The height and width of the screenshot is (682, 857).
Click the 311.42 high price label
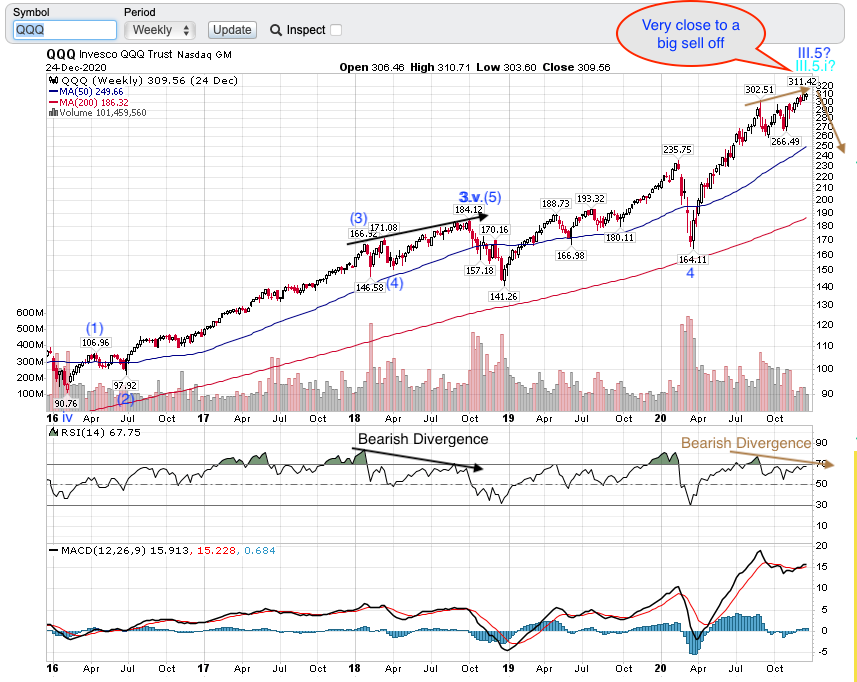[802, 81]
